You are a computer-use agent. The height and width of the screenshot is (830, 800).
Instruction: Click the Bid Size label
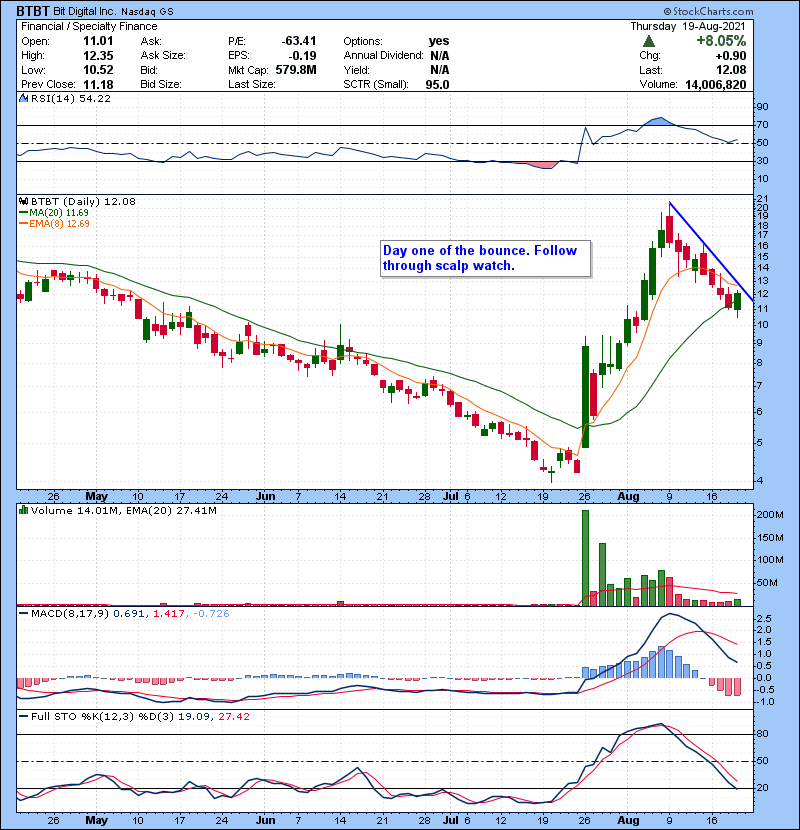[x=161, y=85]
